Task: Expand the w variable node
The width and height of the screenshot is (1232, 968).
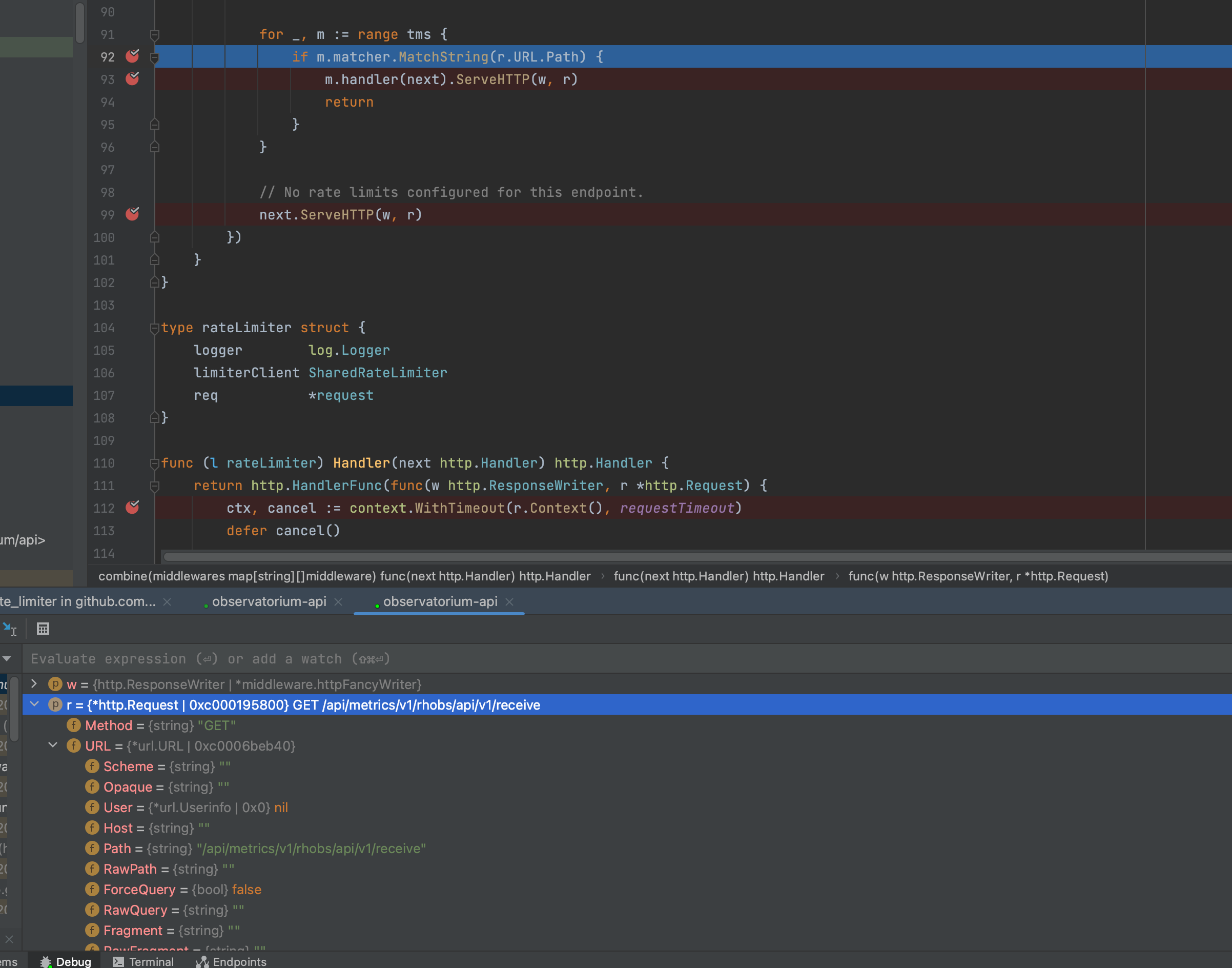Action: (33, 684)
